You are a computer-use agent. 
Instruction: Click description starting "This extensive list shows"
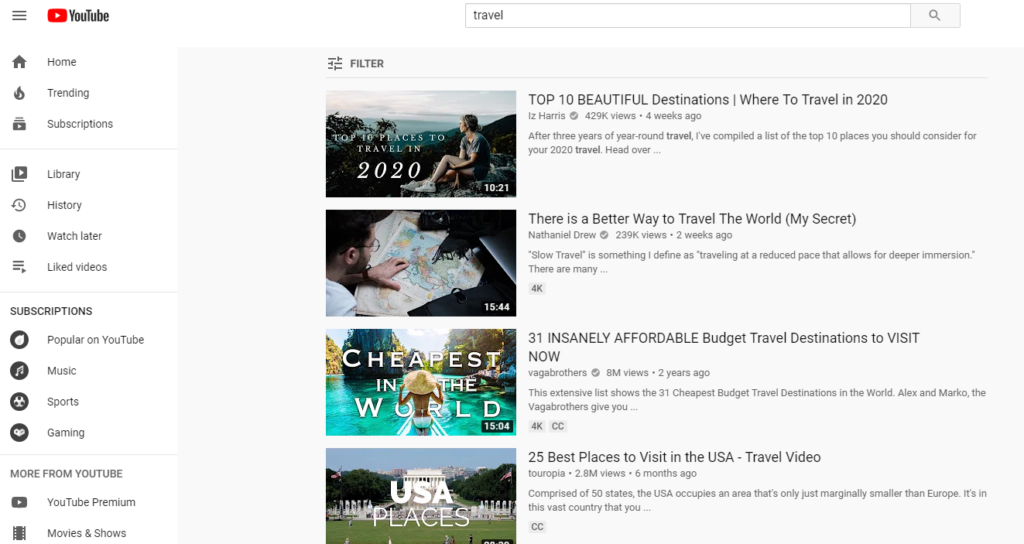(x=757, y=400)
